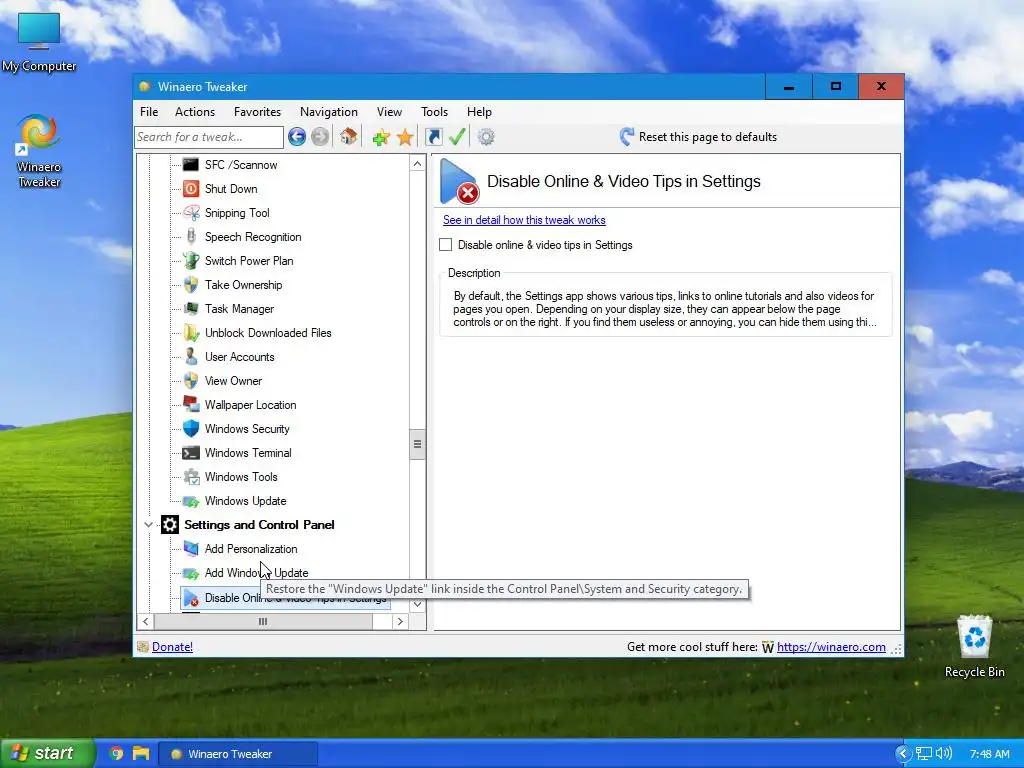Image resolution: width=1024 pixels, height=768 pixels.
Task: Click the Windows Terminal console icon
Action: coord(191,453)
